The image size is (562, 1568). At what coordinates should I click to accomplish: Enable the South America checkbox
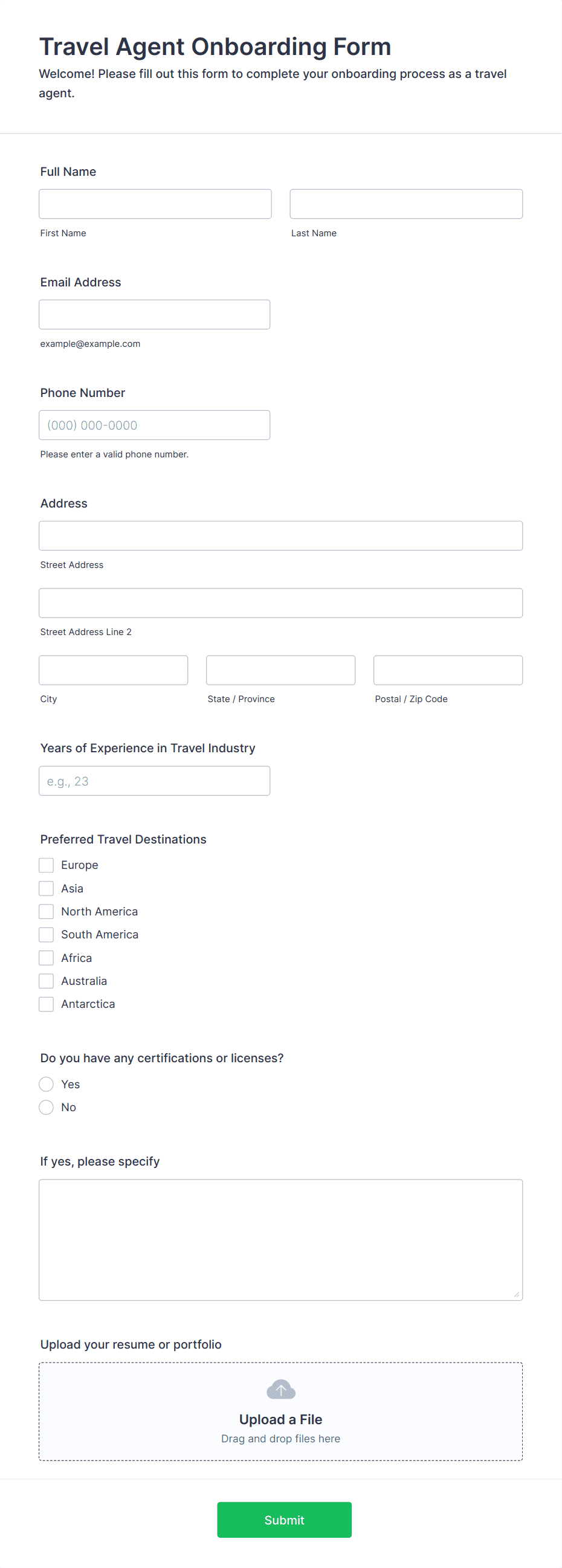(x=47, y=934)
